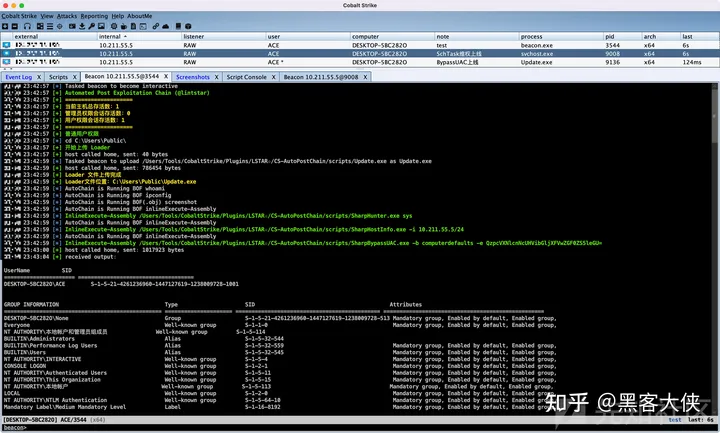Sort sessions by the process column header
This screenshot has width=720, height=433.
(x=561, y=36)
